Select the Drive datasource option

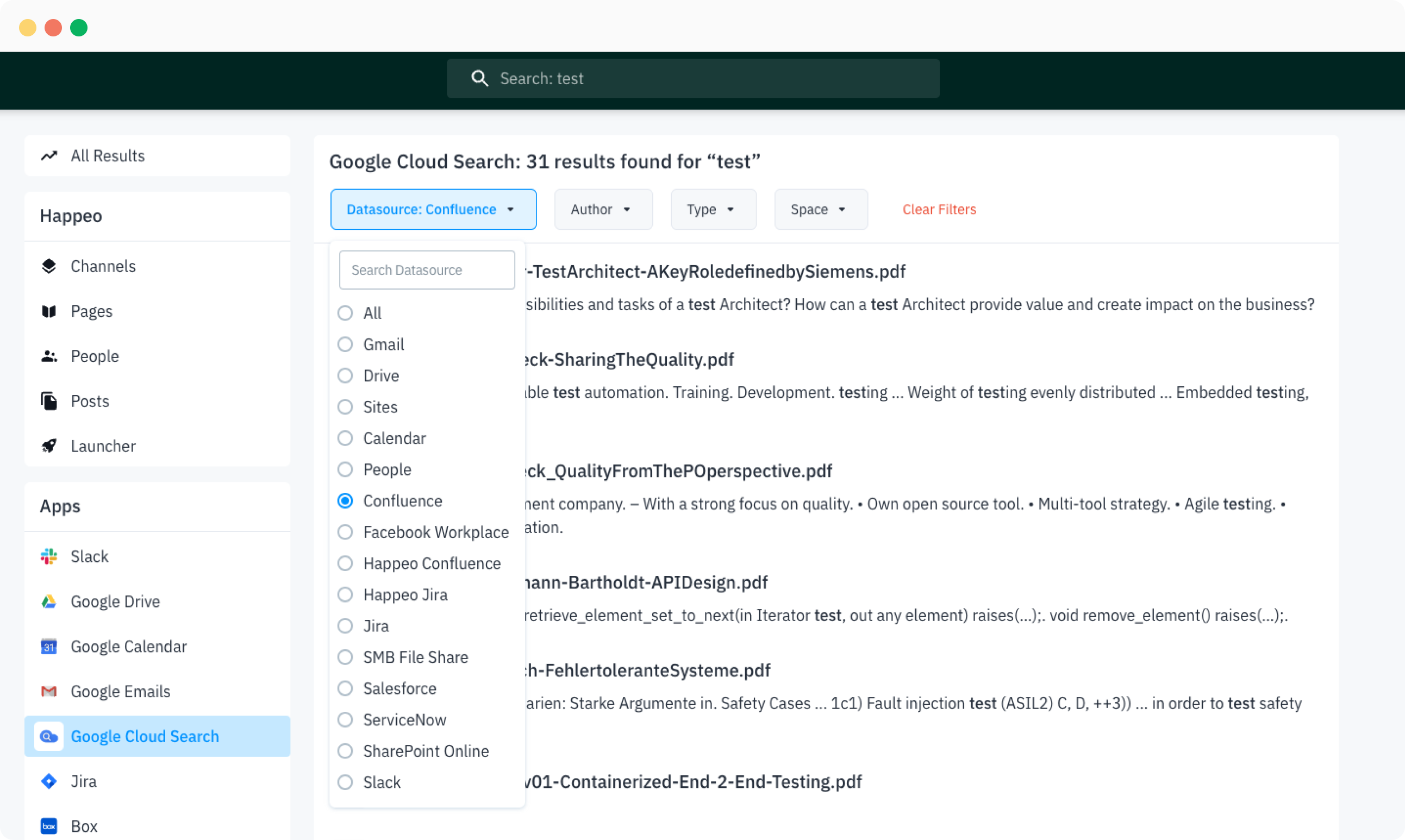tap(345, 376)
